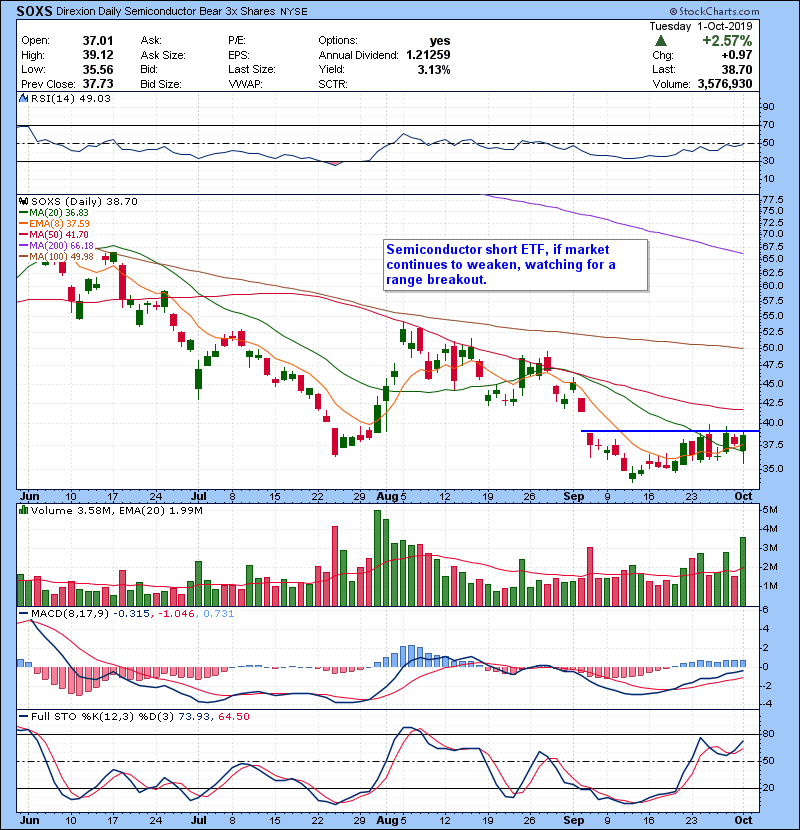Viewport: 800px width, 830px height.
Task: Click the Sep label under the stochastic panel
Action: [573, 820]
